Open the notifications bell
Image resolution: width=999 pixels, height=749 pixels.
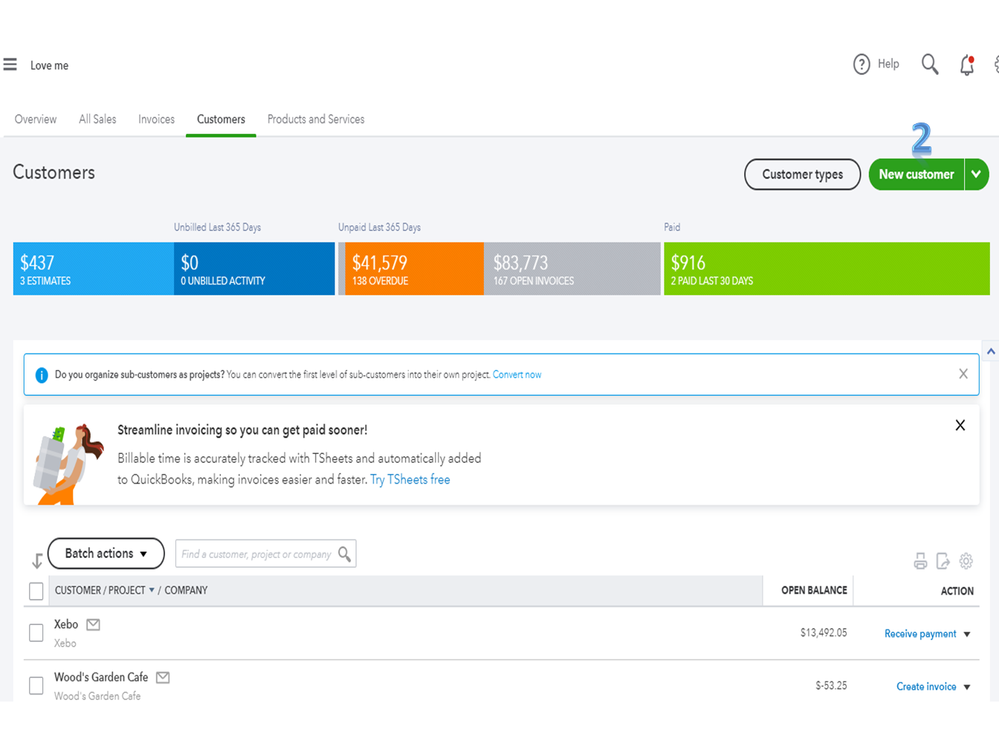[x=966, y=66]
